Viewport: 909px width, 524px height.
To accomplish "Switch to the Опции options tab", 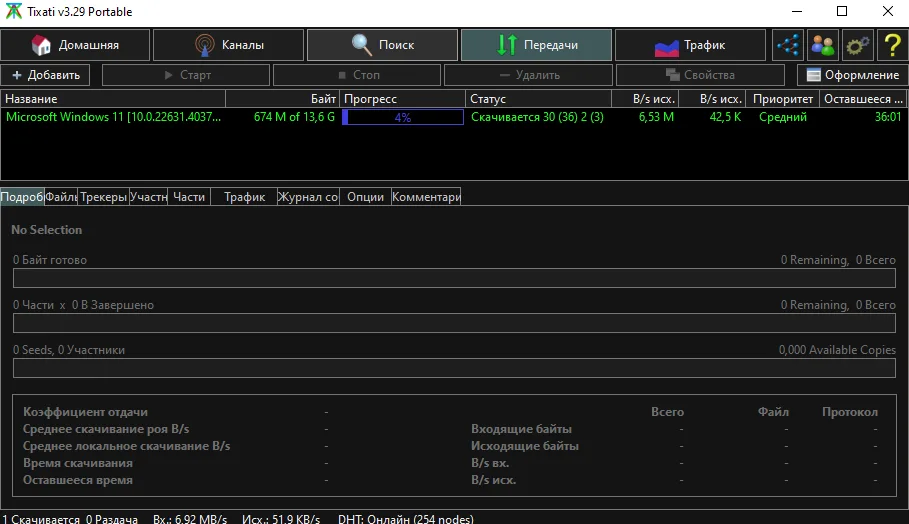I will click(365, 197).
